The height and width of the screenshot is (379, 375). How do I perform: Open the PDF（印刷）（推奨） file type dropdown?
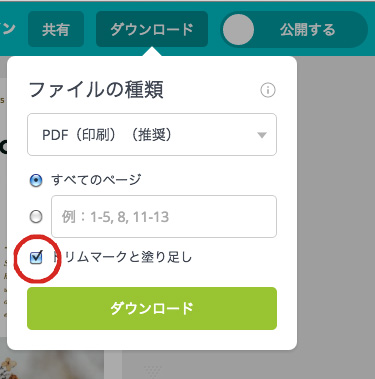152,135
